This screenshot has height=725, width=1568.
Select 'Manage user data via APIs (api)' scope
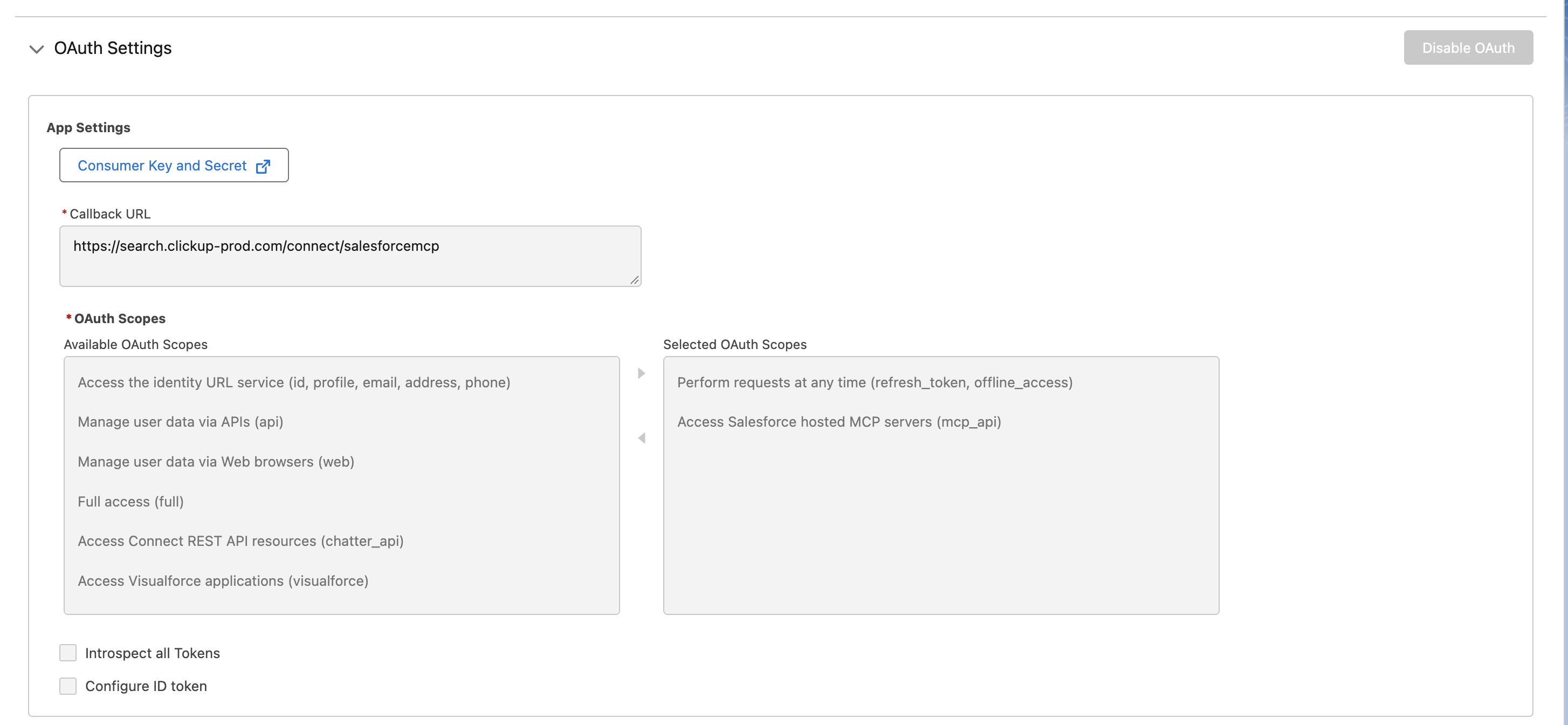[341, 422]
